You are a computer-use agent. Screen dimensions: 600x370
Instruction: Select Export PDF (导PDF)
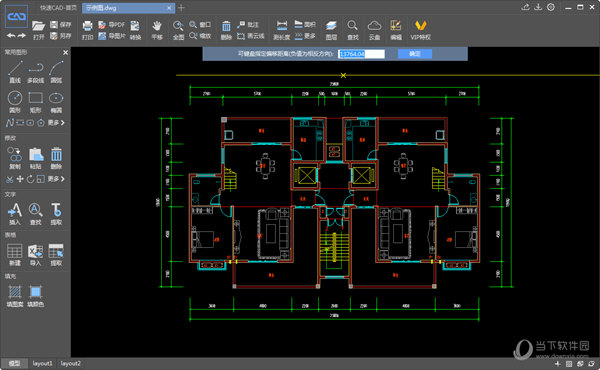click(111, 24)
